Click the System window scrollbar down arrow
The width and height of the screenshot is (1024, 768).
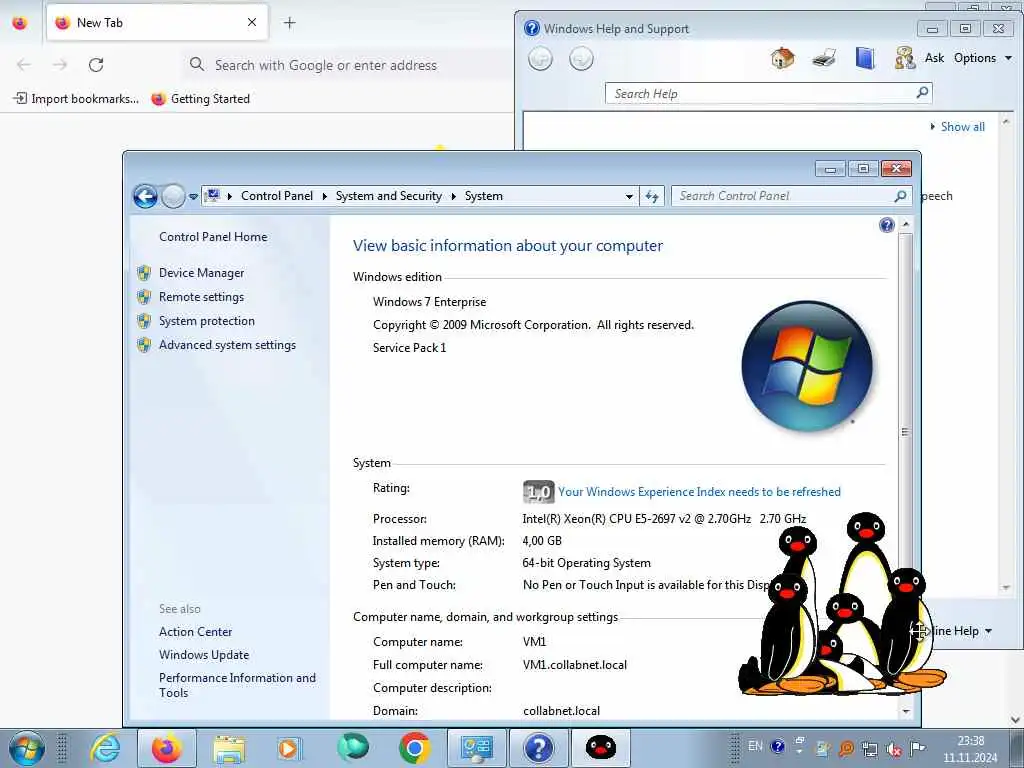(906, 711)
